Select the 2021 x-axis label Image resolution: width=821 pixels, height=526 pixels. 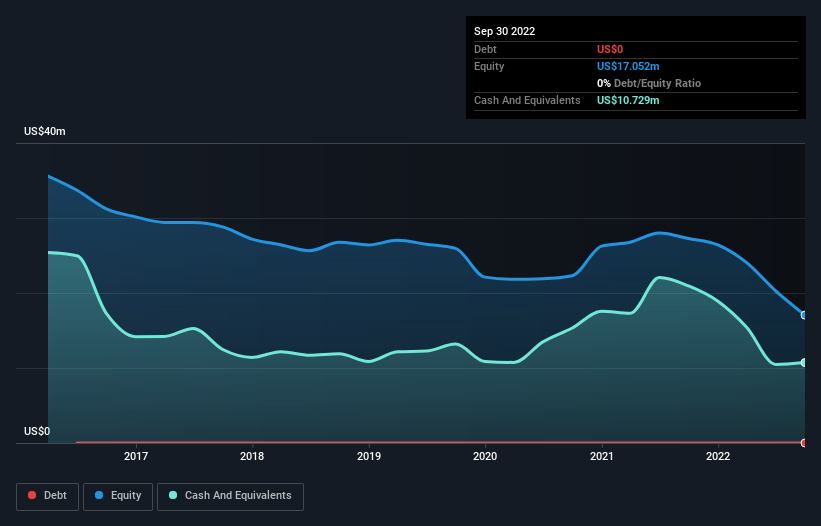tap(602, 456)
